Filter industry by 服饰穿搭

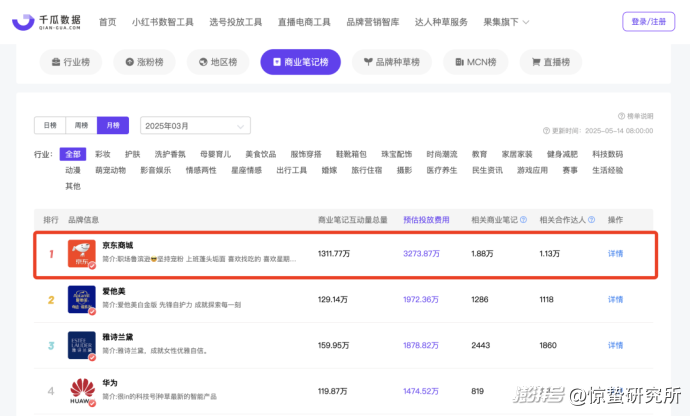pos(306,154)
